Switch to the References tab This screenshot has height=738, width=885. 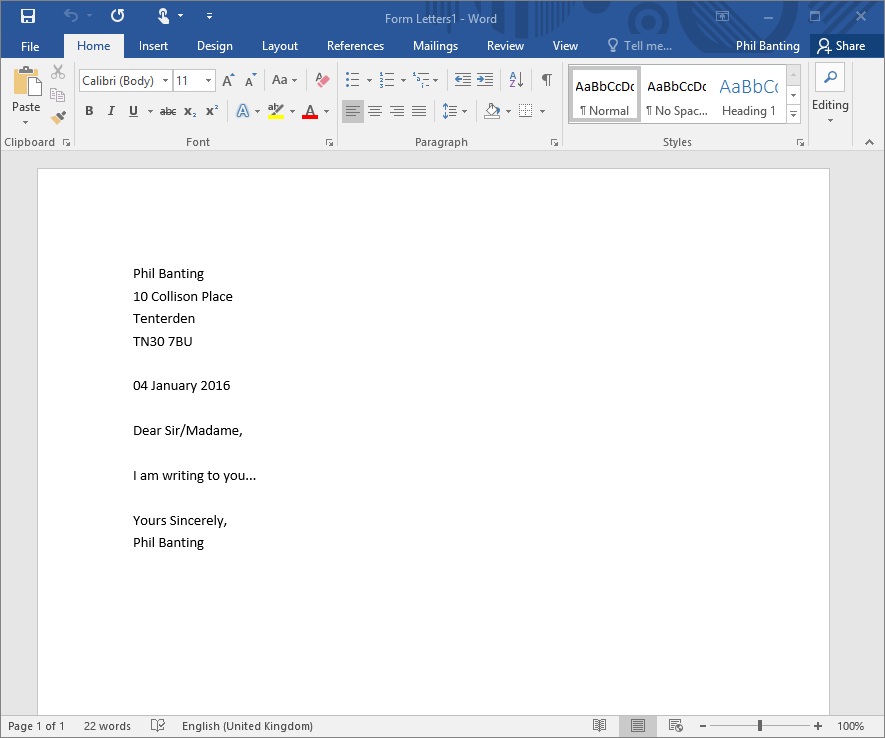point(356,46)
